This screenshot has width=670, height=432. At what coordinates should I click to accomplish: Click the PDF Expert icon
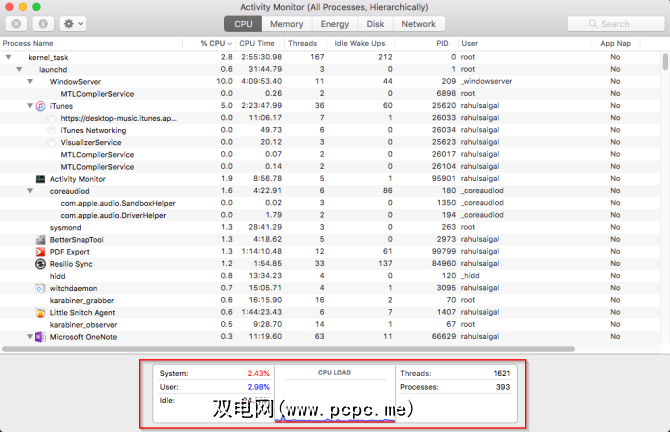pos(40,252)
